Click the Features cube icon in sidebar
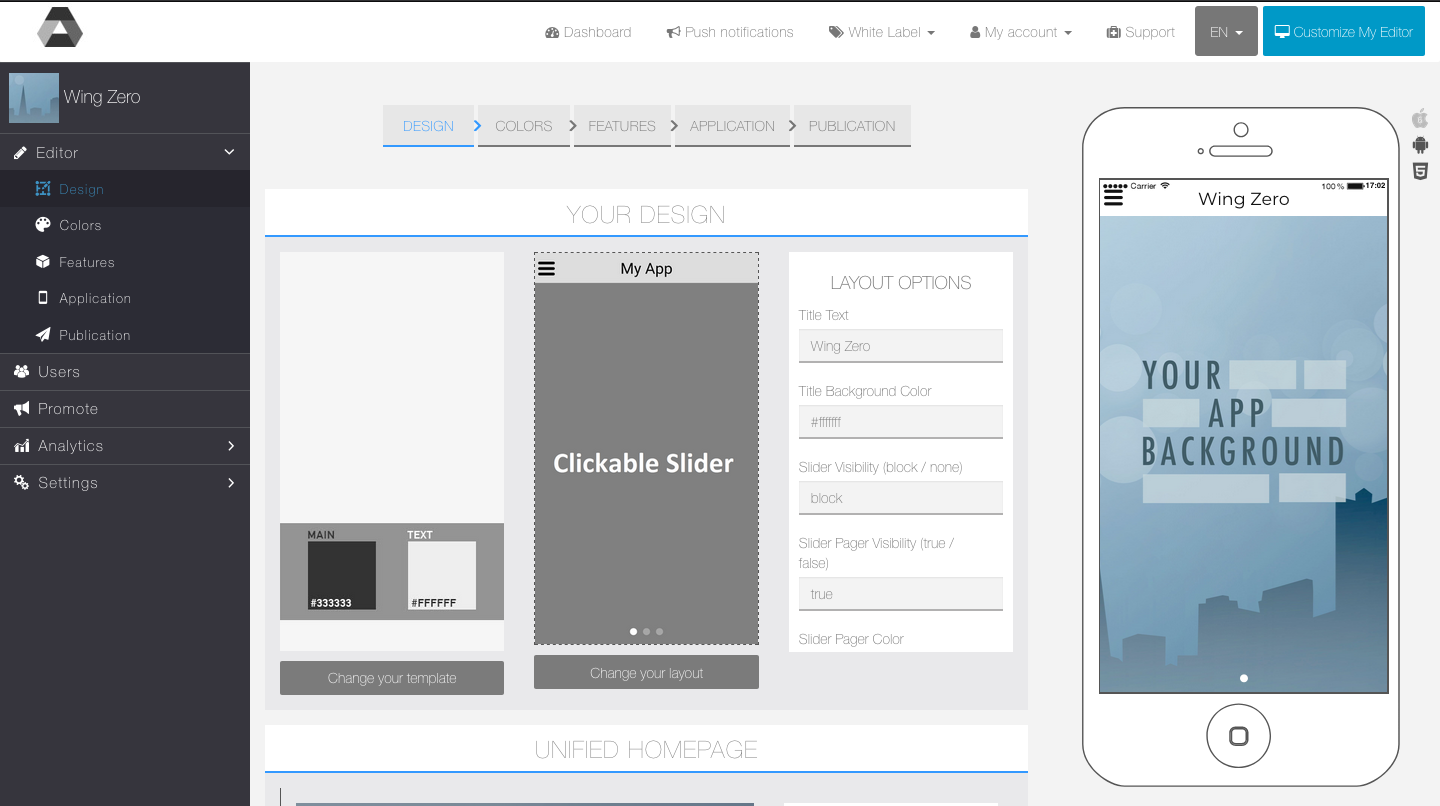The image size is (1440, 806). coord(43,262)
